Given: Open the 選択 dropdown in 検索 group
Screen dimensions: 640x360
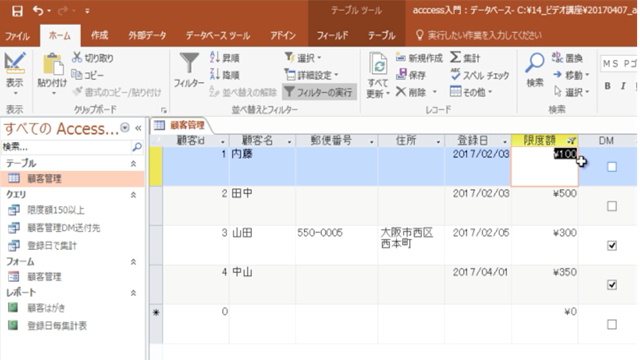Looking at the screenshot, I should click(571, 92).
